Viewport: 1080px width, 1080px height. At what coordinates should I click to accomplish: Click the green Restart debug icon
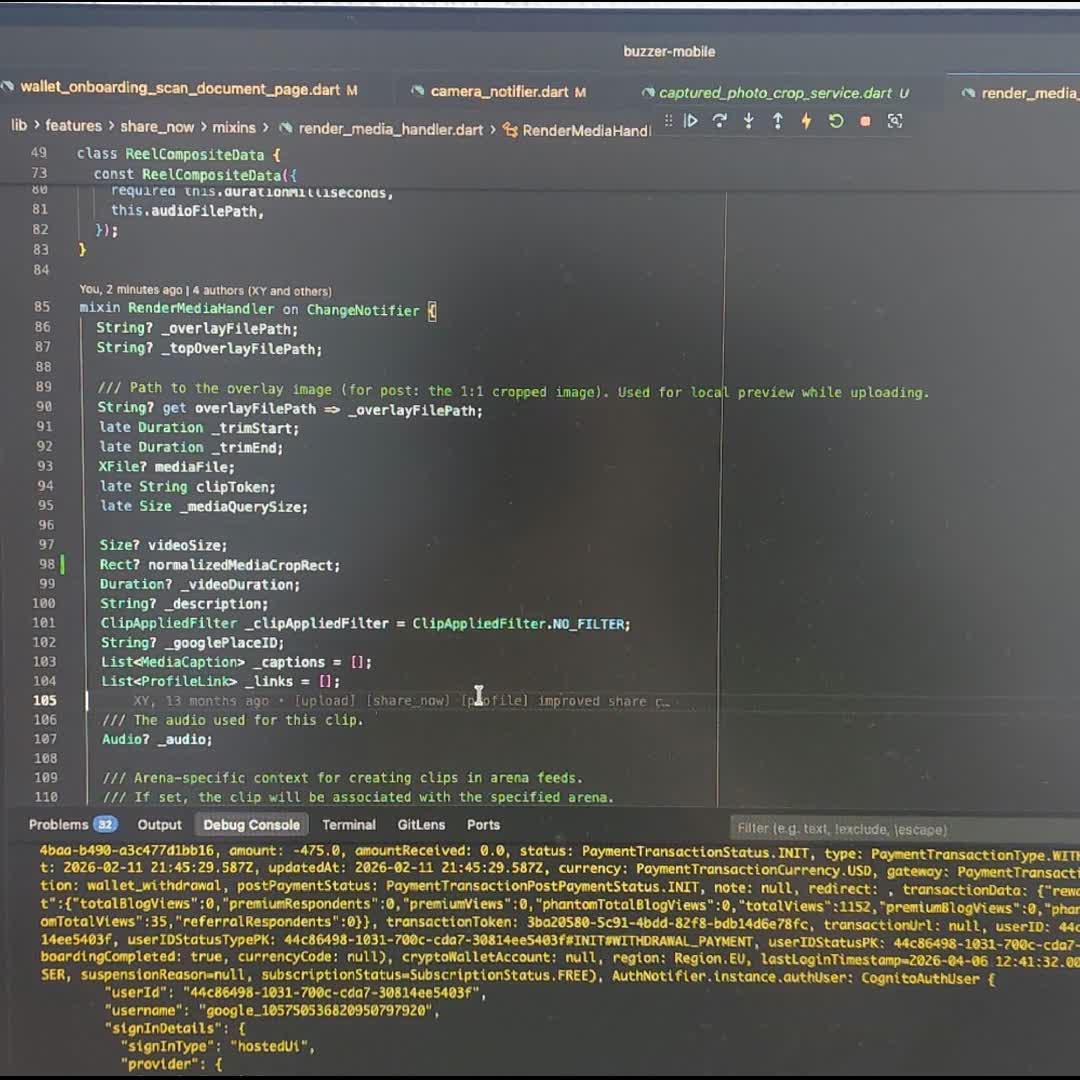(835, 121)
